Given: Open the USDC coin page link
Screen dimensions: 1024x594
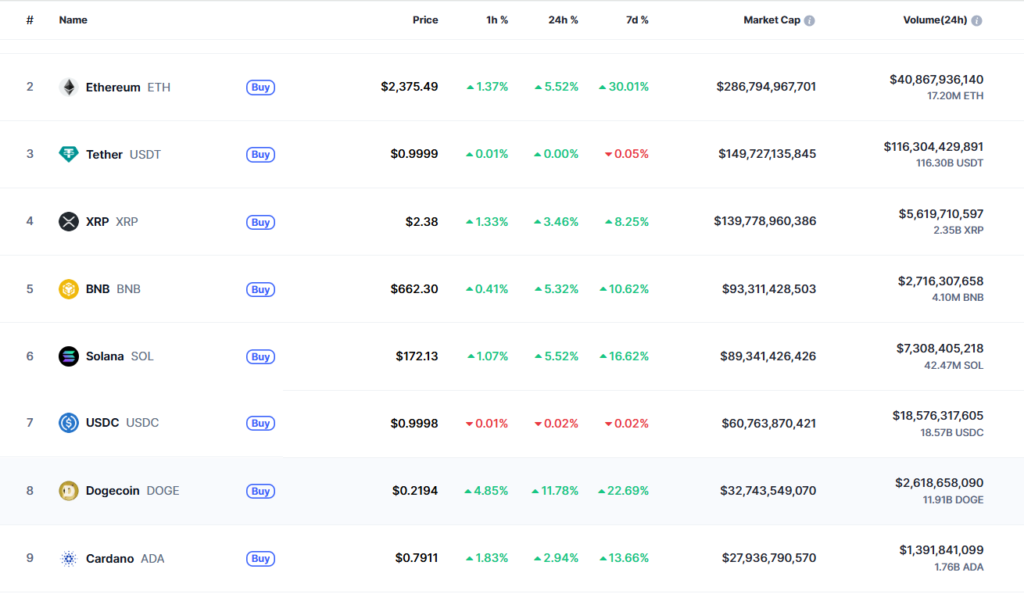Looking at the screenshot, I should 122,423.
